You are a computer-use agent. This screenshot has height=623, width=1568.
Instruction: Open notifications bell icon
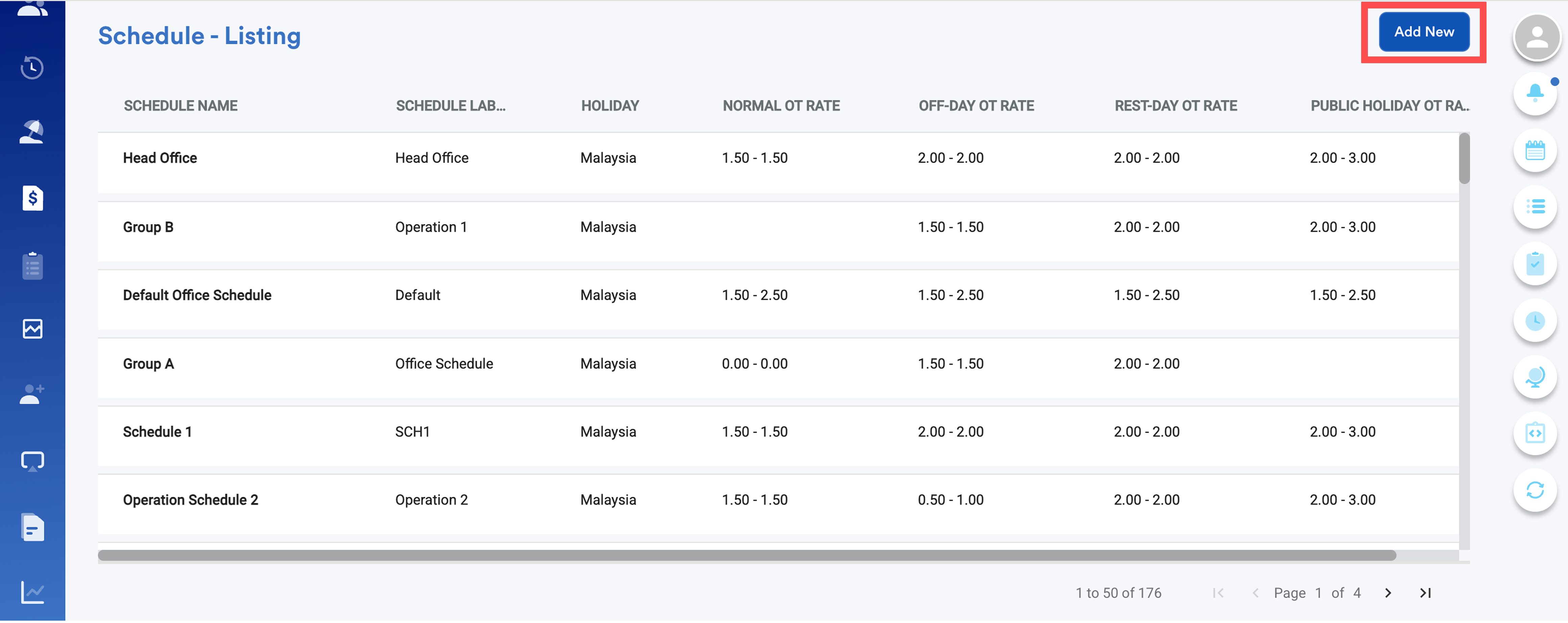coord(1535,93)
